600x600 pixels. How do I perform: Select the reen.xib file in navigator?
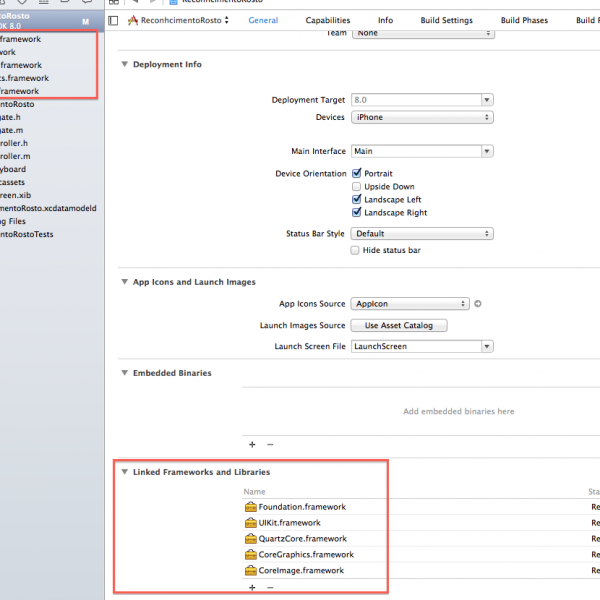(15, 195)
